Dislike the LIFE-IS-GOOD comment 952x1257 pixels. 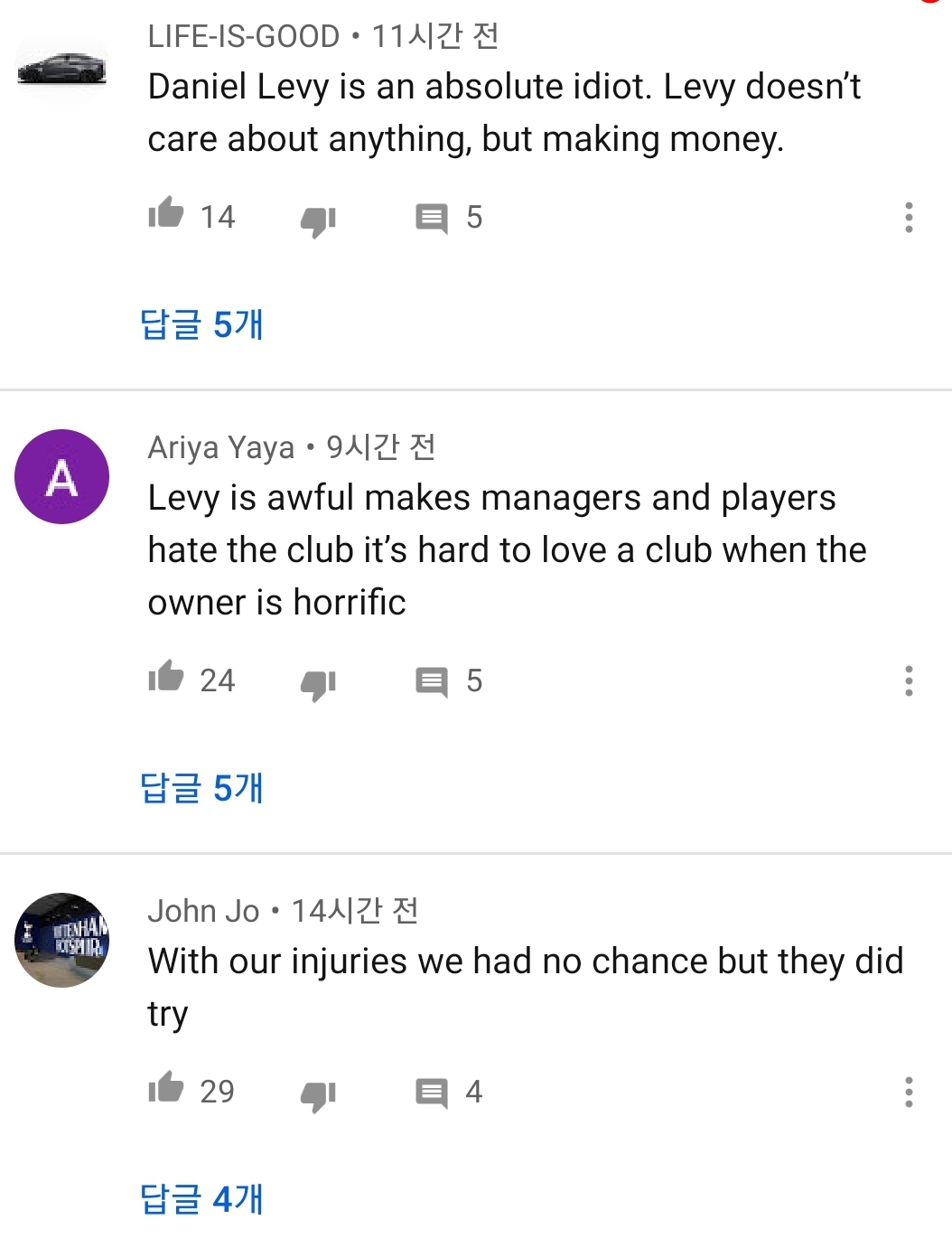(318, 220)
